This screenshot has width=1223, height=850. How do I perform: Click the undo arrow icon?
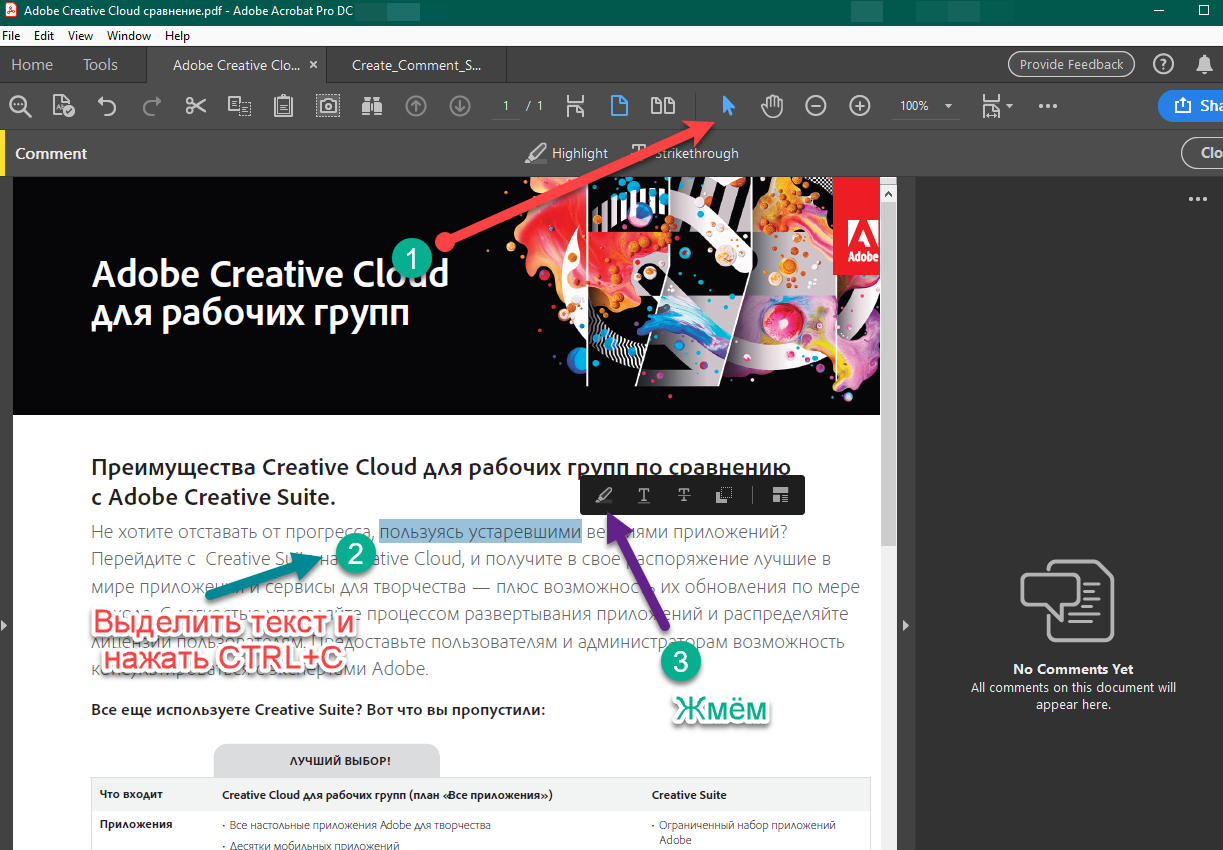click(x=107, y=106)
